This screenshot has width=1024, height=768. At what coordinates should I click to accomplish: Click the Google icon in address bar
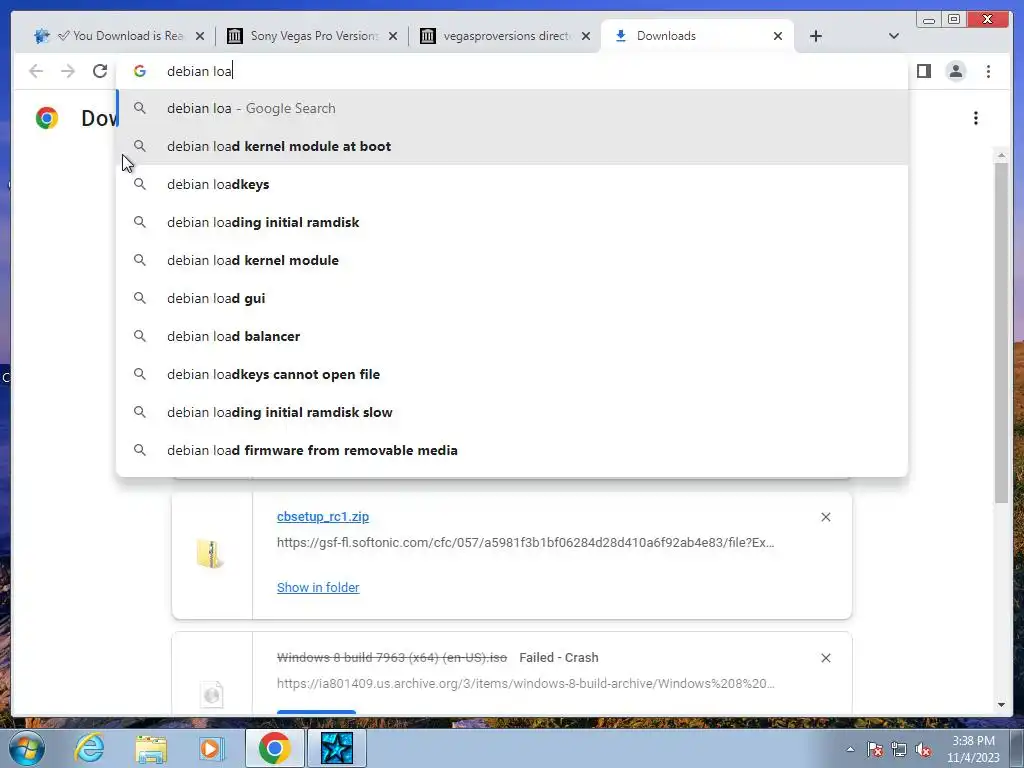[x=140, y=71]
